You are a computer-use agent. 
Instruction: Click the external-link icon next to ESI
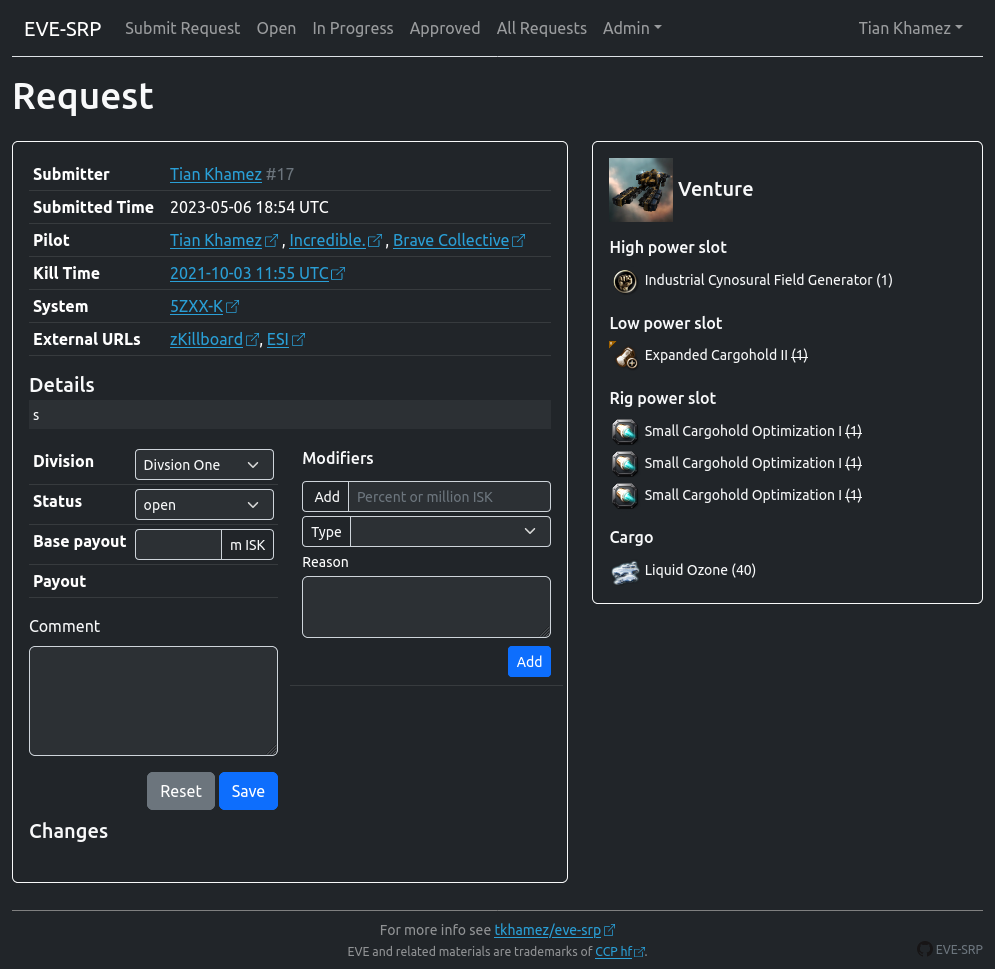click(x=298, y=339)
